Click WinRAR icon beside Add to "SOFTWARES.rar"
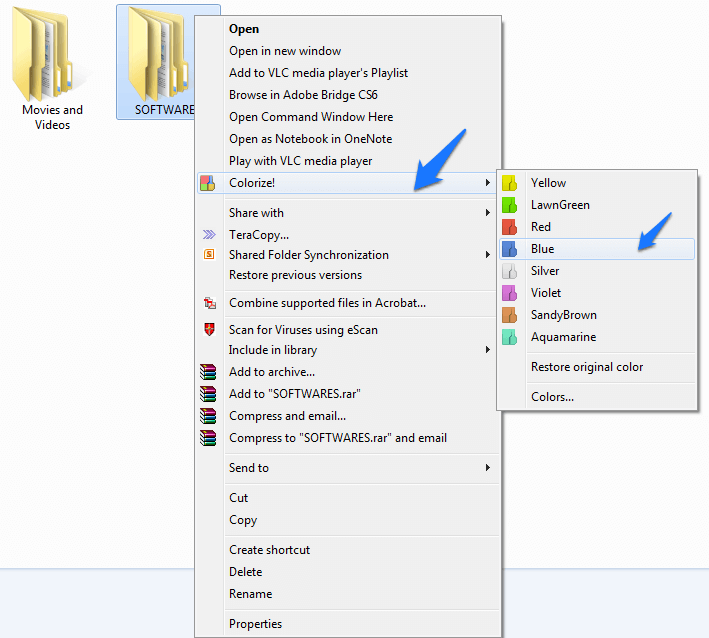The width and height of the screenshot is (709, 638). 208,394
